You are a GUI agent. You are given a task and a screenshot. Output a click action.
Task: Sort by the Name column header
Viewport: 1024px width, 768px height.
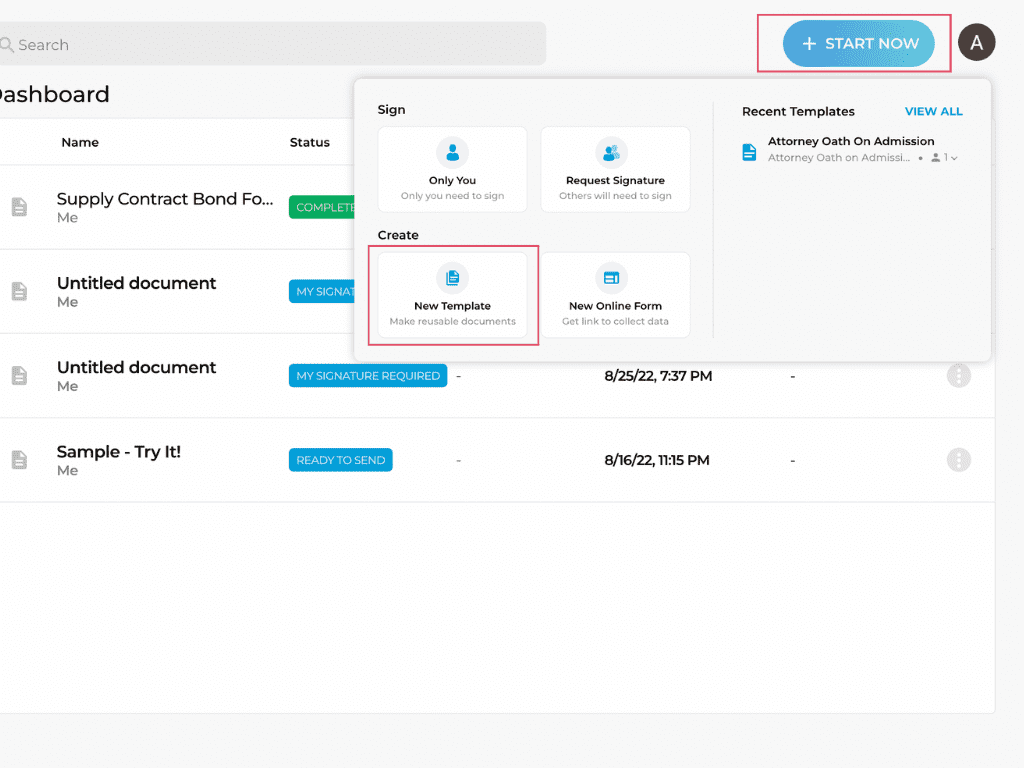pos(80,142)
